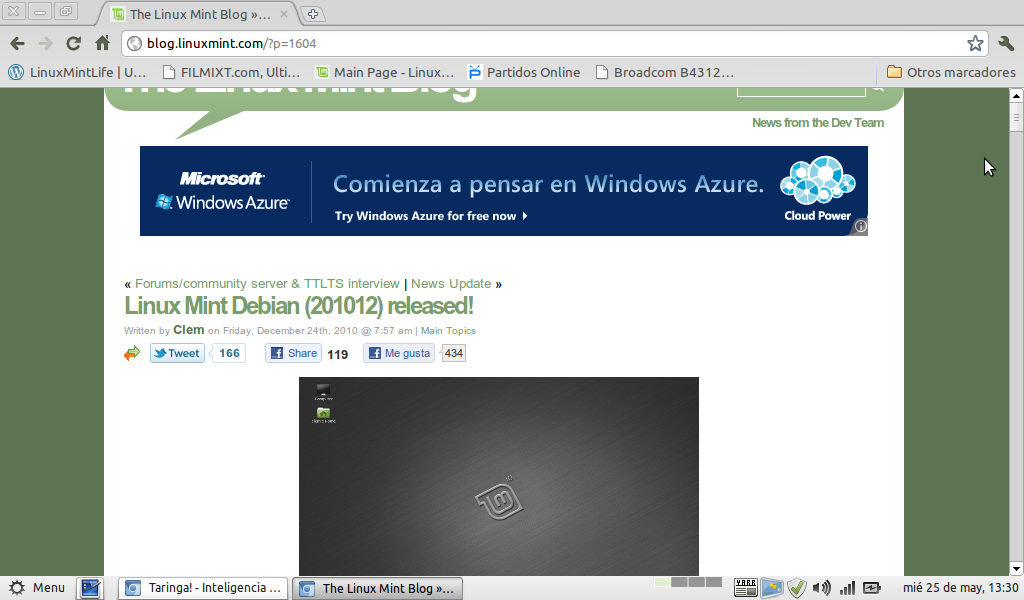Click the scrollbar up arrow

coord(1016,96)
